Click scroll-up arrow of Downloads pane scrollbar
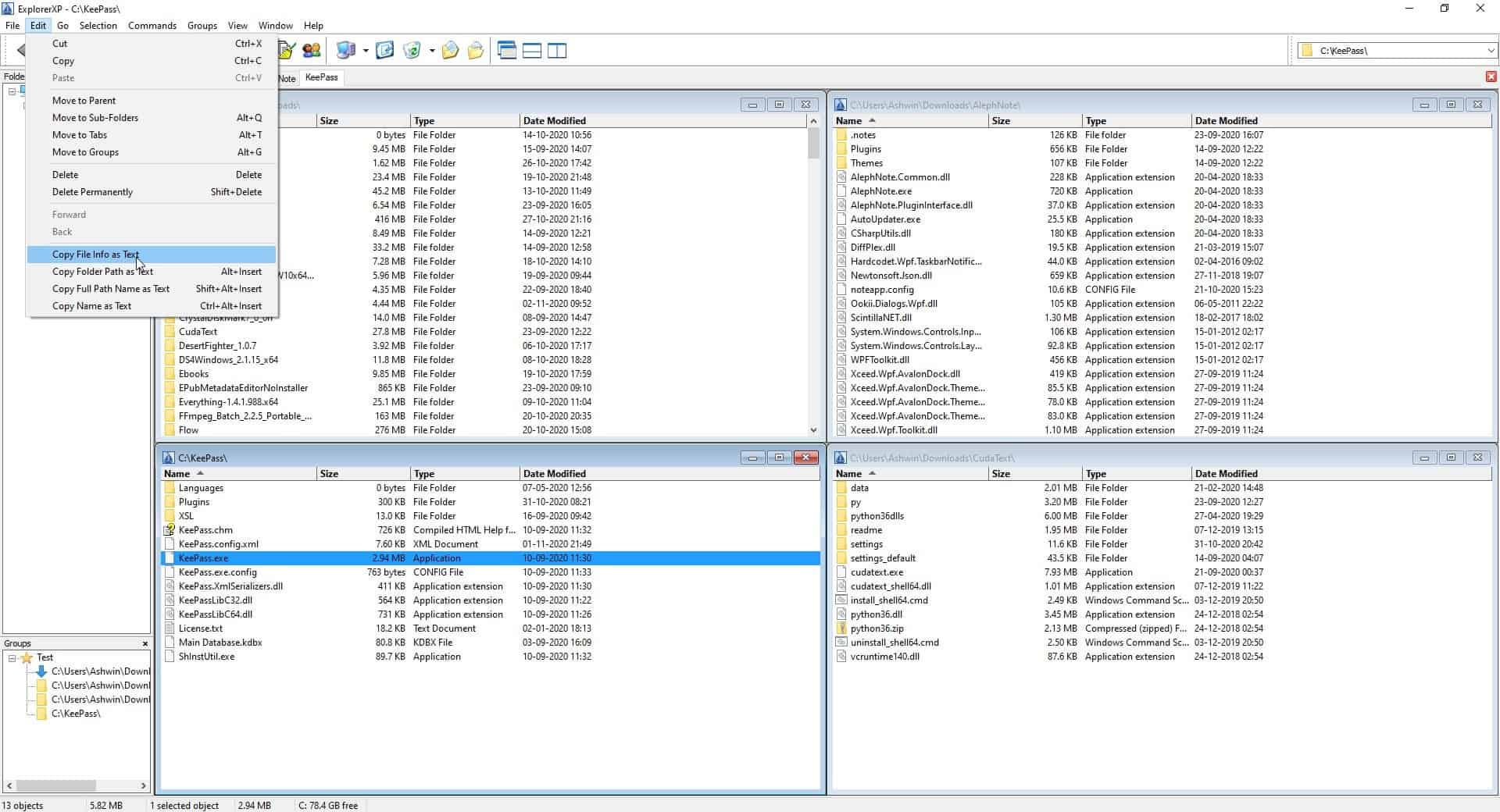 [x=813, y=121]
